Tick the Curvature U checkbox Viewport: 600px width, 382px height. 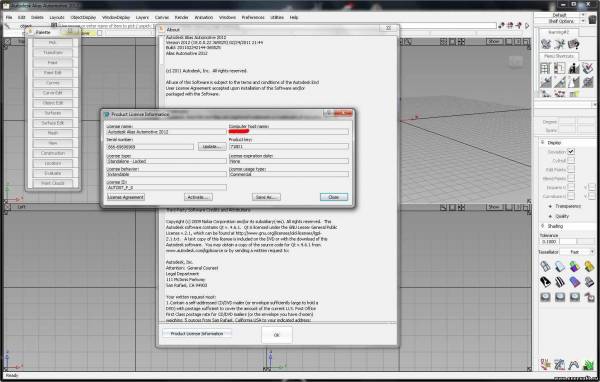(571, 196)
